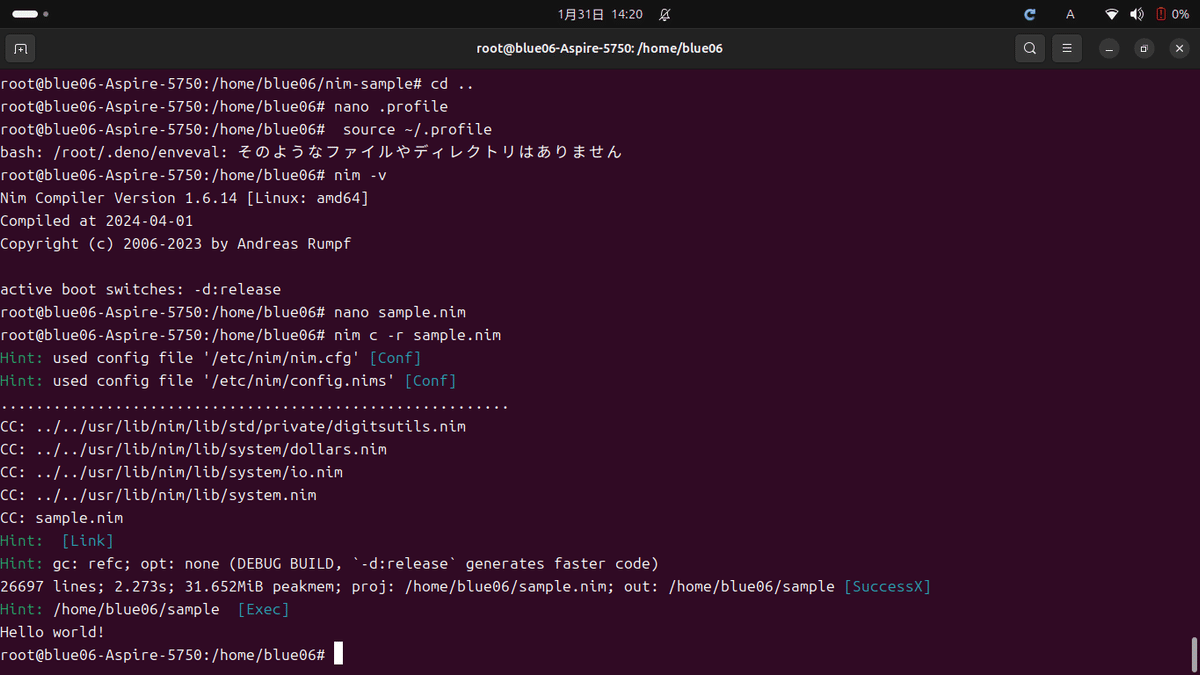Click the input method indicator "A"
The height and width of the screenshot is (675, 1200).
[1069, 14]
